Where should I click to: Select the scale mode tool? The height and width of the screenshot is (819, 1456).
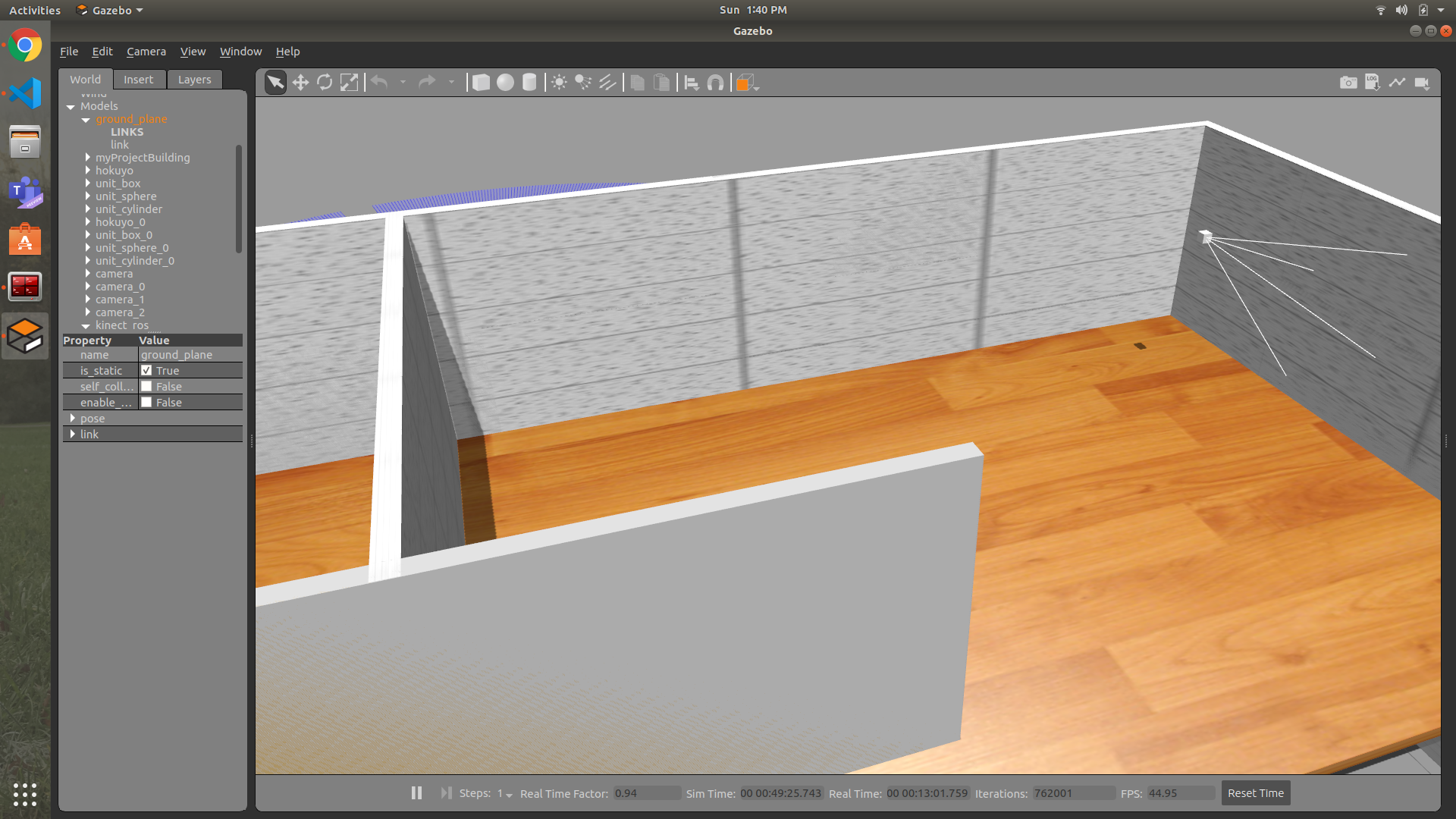click(x=349, y=83)
